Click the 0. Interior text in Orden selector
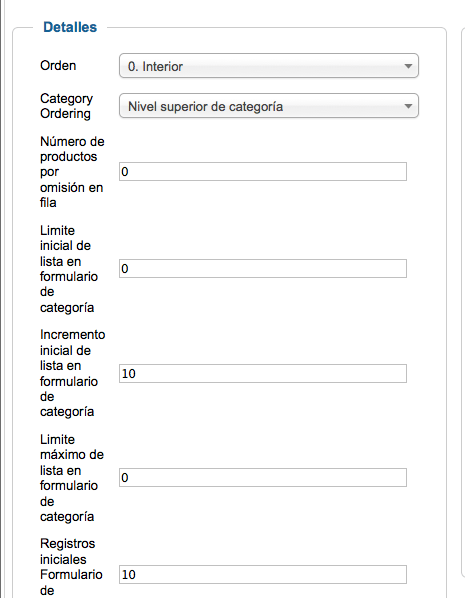The image size is (465, 598). [155, 67]
